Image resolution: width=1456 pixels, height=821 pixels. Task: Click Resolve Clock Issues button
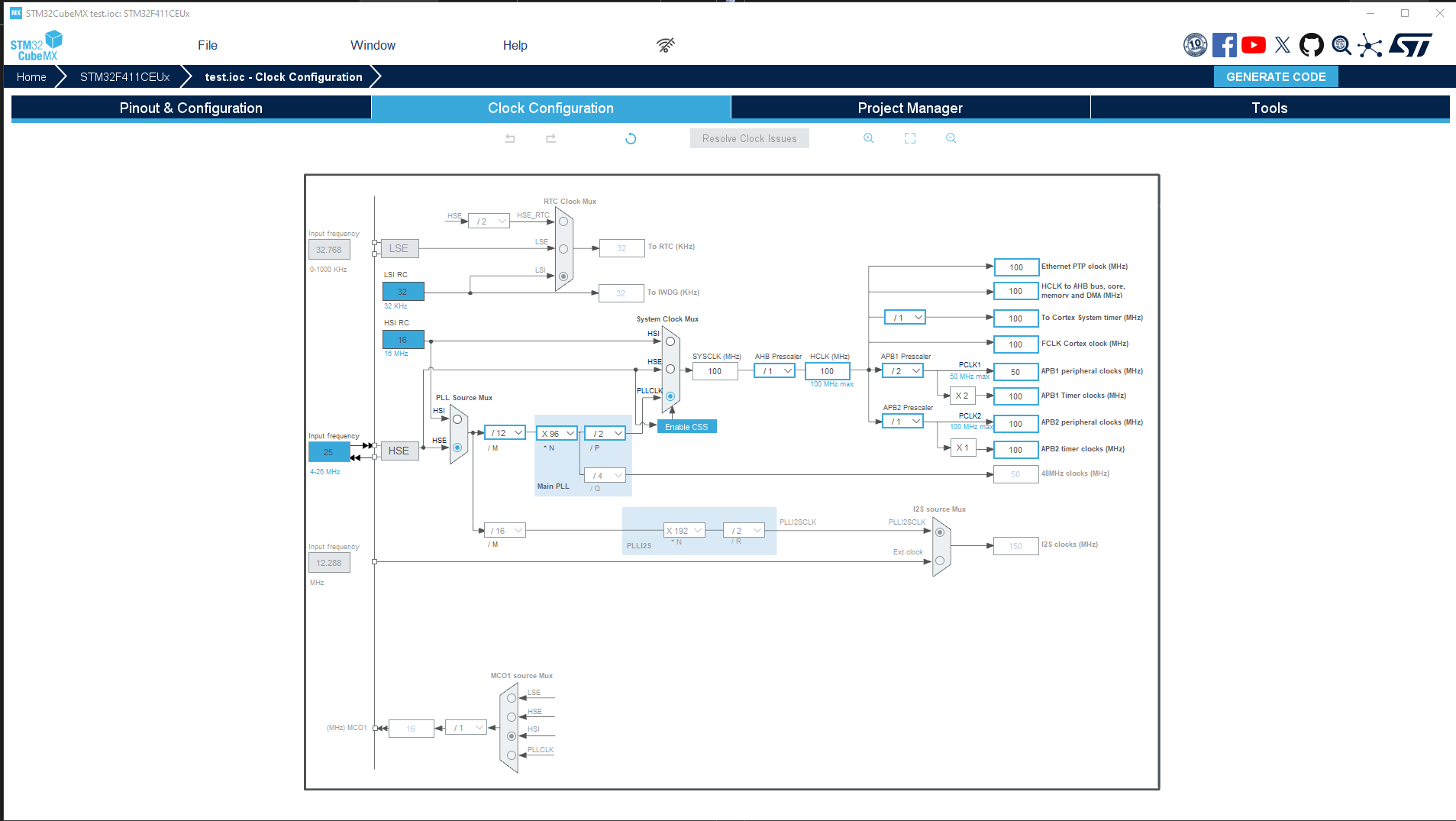pos(750,138)
